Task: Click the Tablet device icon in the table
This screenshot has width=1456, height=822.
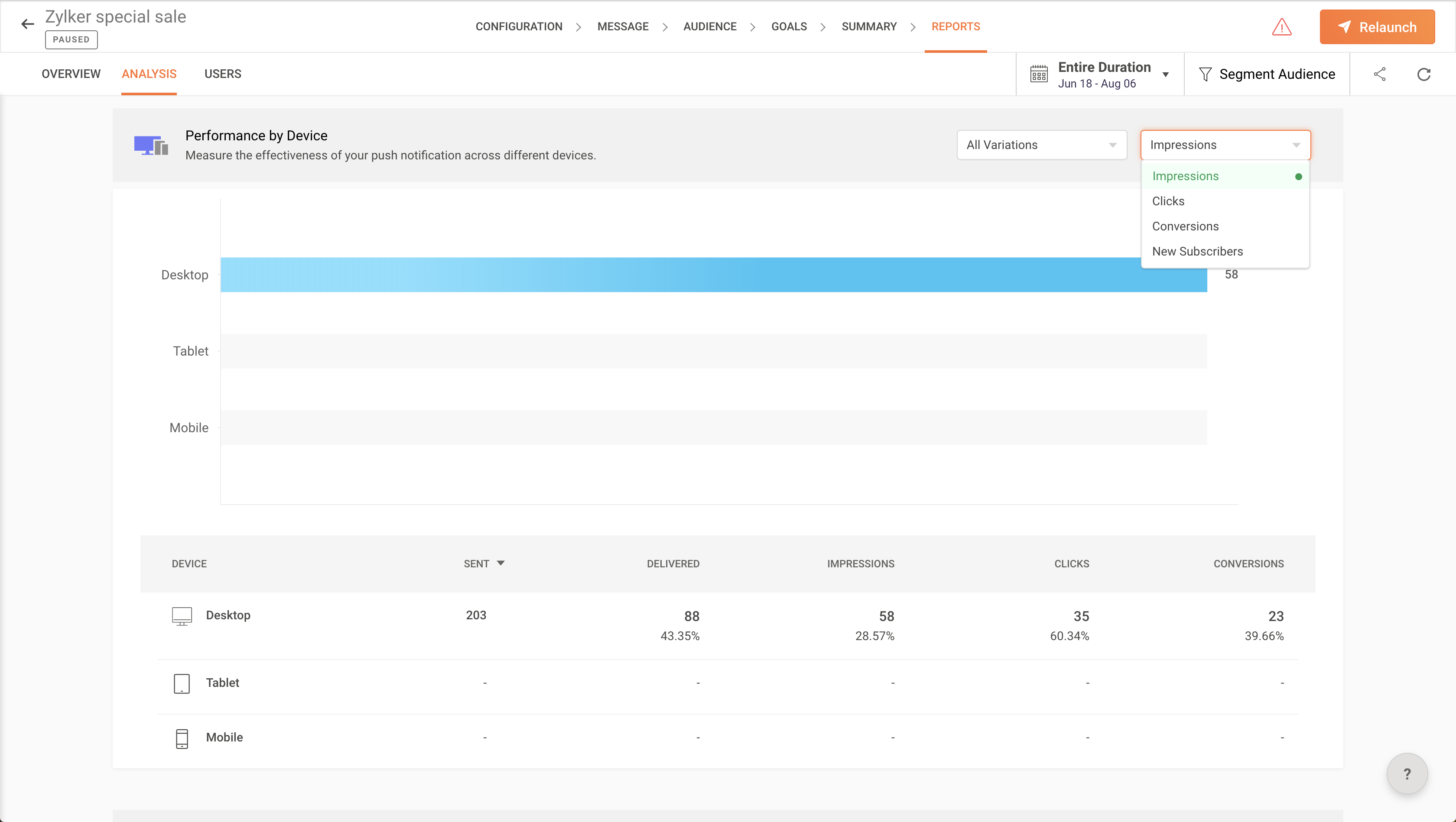Action: [x=182, y=683]
